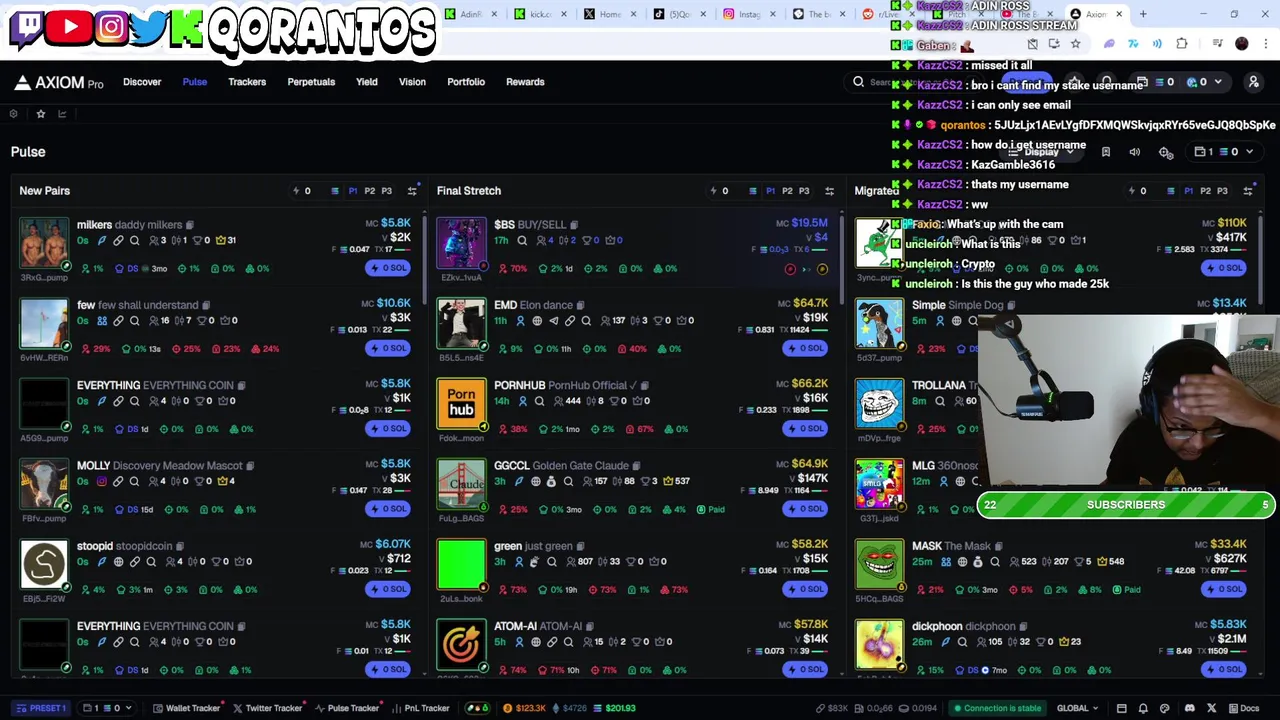
Task: Click the bookmark icon next to Display
Action: tap(1105, 152)
